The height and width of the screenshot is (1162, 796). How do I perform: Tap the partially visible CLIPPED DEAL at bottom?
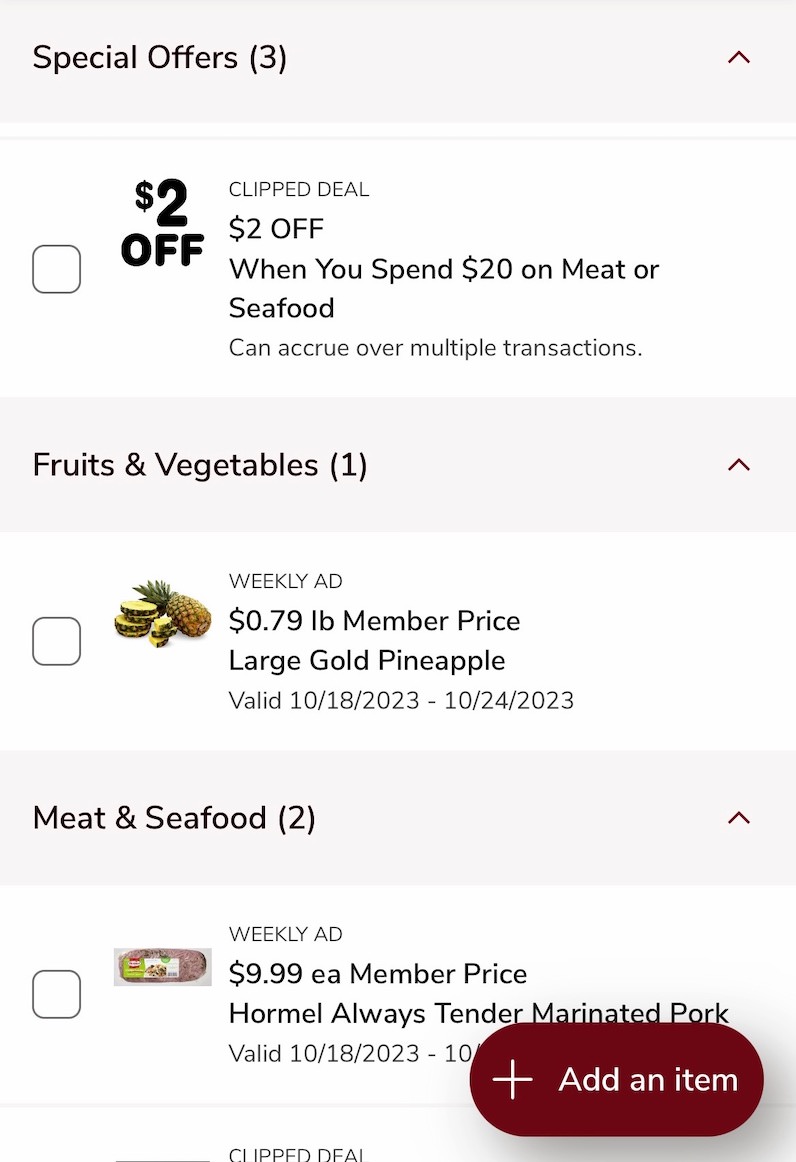click(x=299, y=1154)
